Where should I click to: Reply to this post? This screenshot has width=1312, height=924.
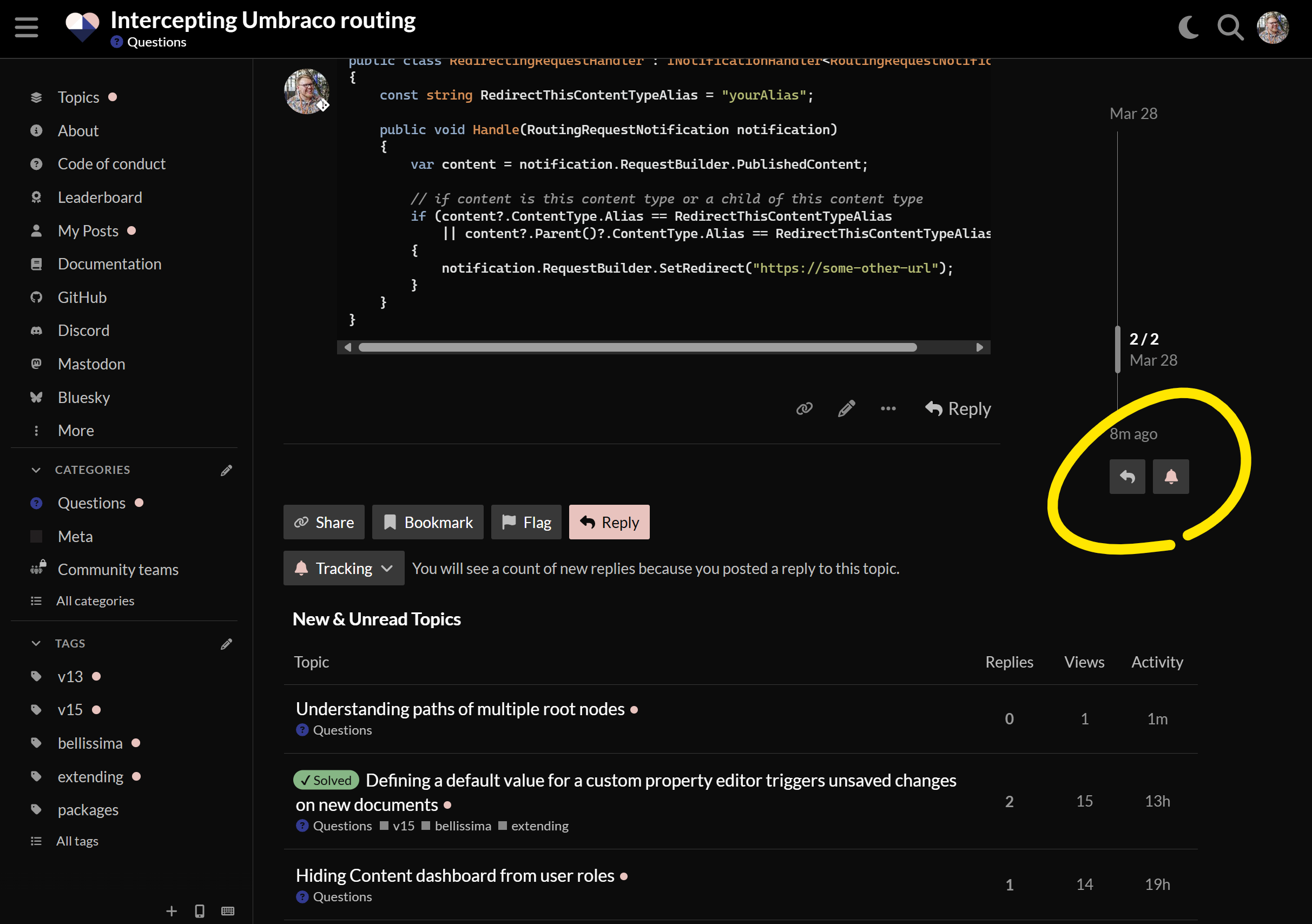(958, 408)
